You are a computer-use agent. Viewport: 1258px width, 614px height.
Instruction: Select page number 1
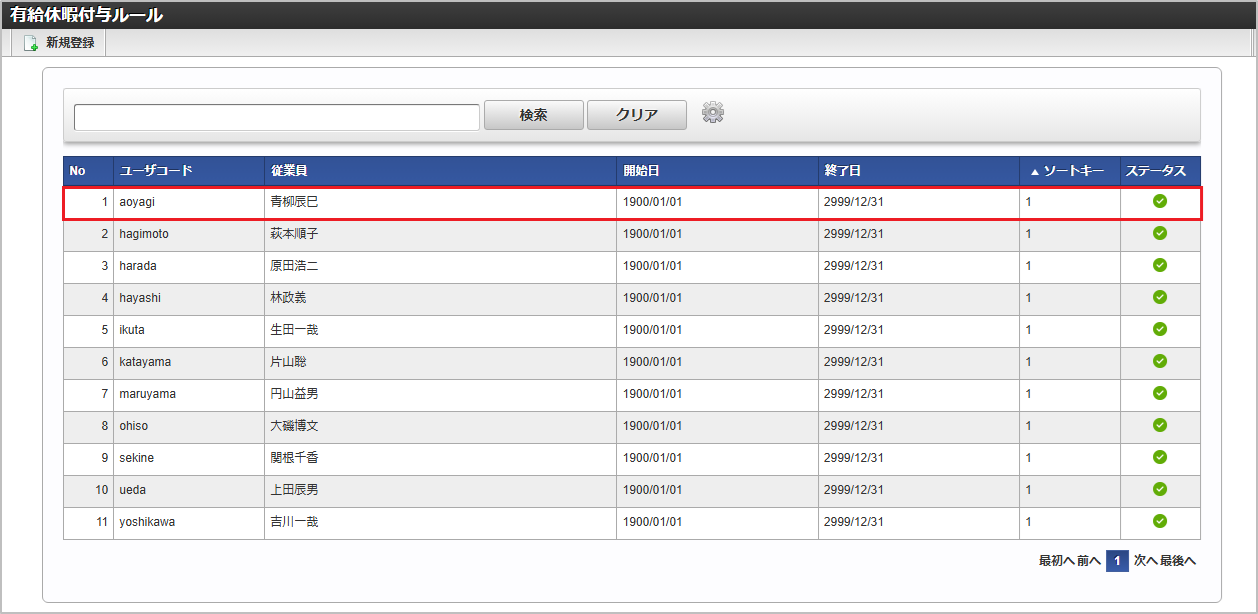click(1117, 561)
